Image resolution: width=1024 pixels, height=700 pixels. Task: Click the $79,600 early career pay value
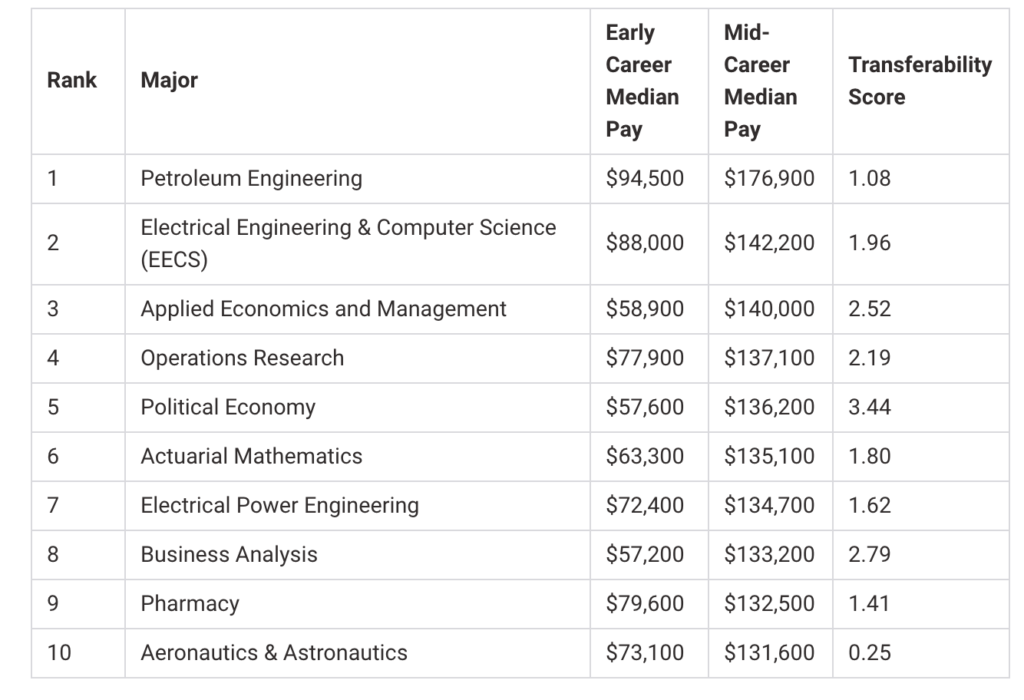point(645,604)
